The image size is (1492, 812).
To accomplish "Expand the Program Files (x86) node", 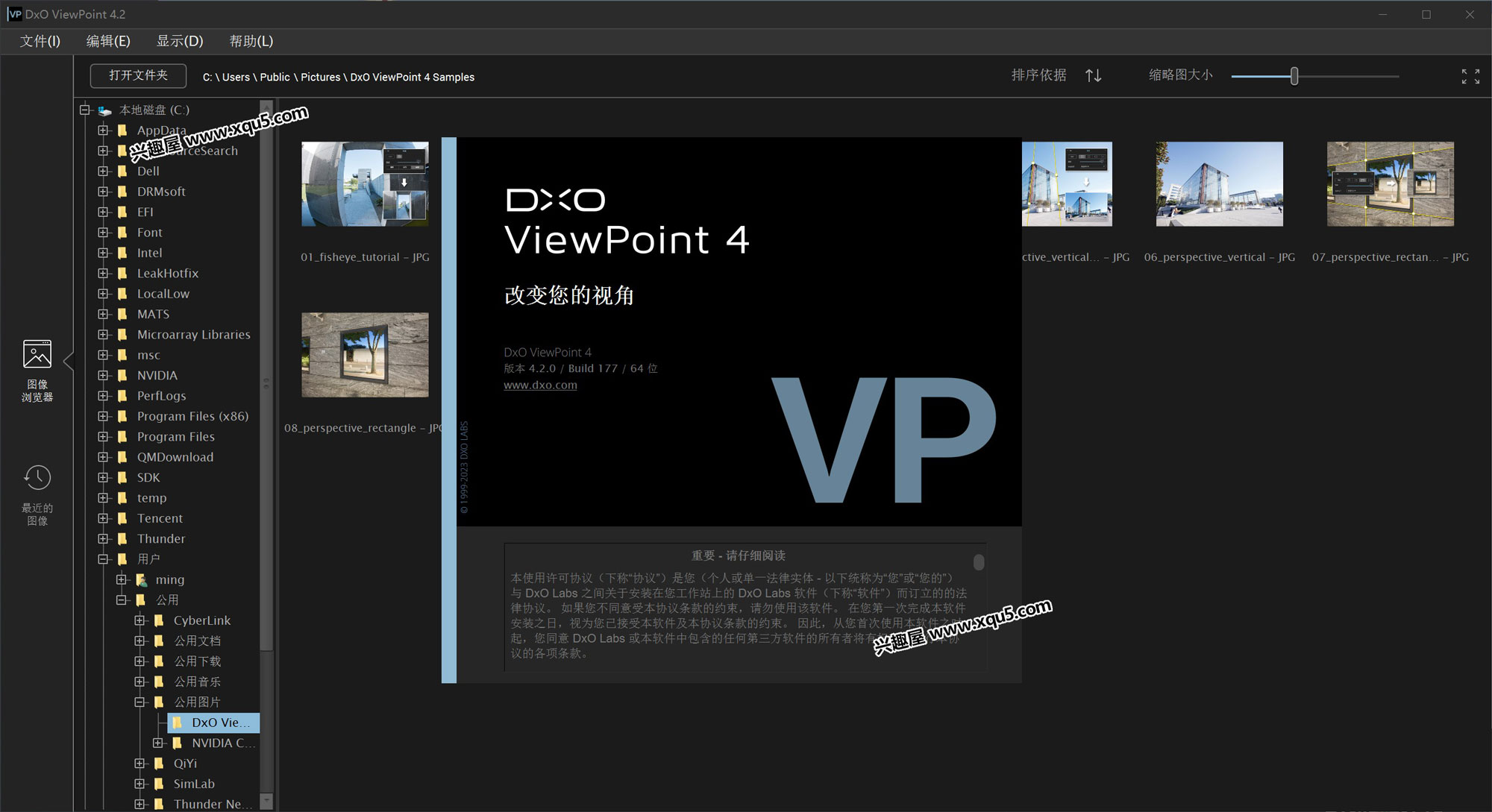I will [104, 417].
